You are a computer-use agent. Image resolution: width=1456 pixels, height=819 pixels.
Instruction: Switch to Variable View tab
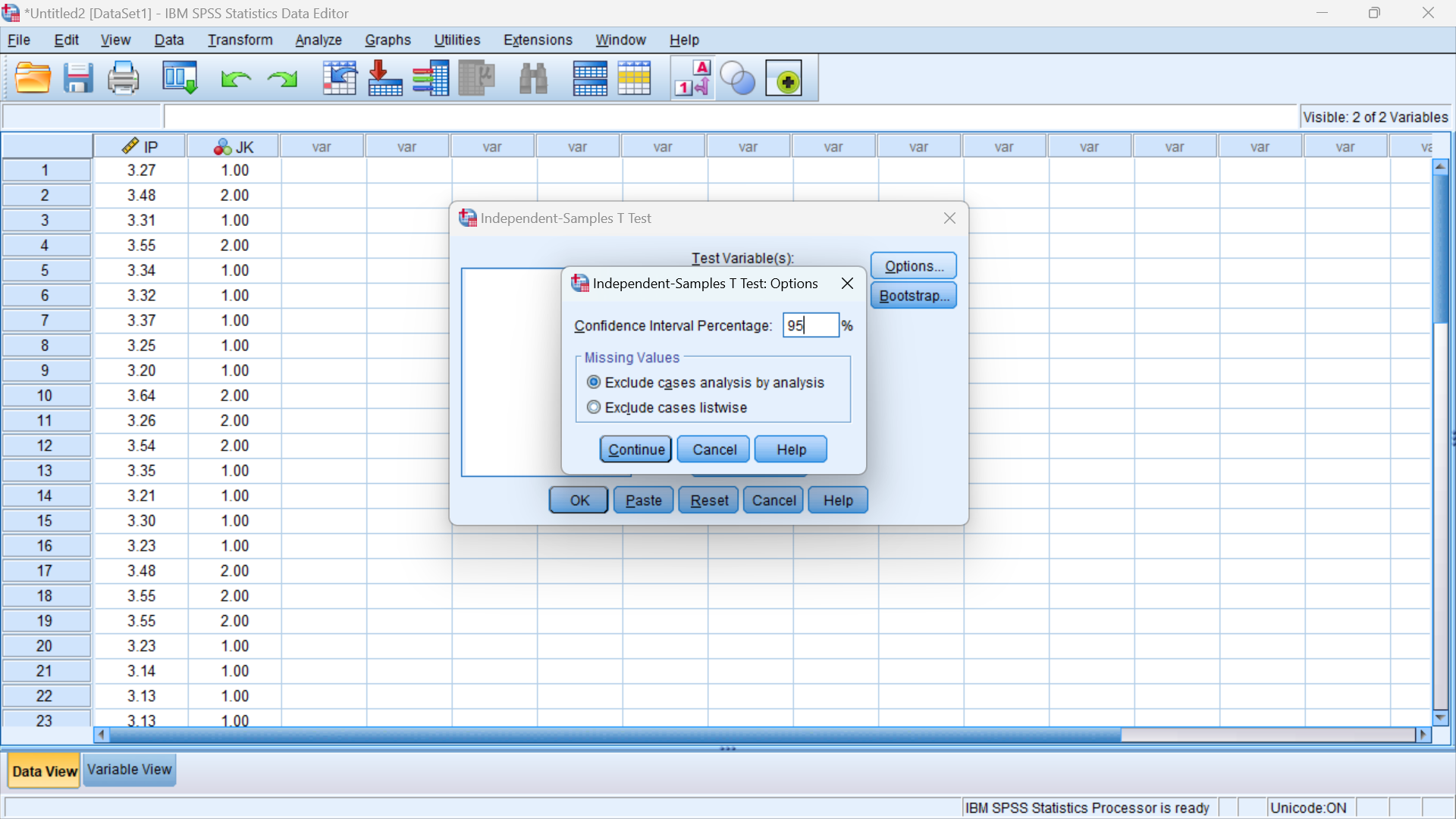130,770
